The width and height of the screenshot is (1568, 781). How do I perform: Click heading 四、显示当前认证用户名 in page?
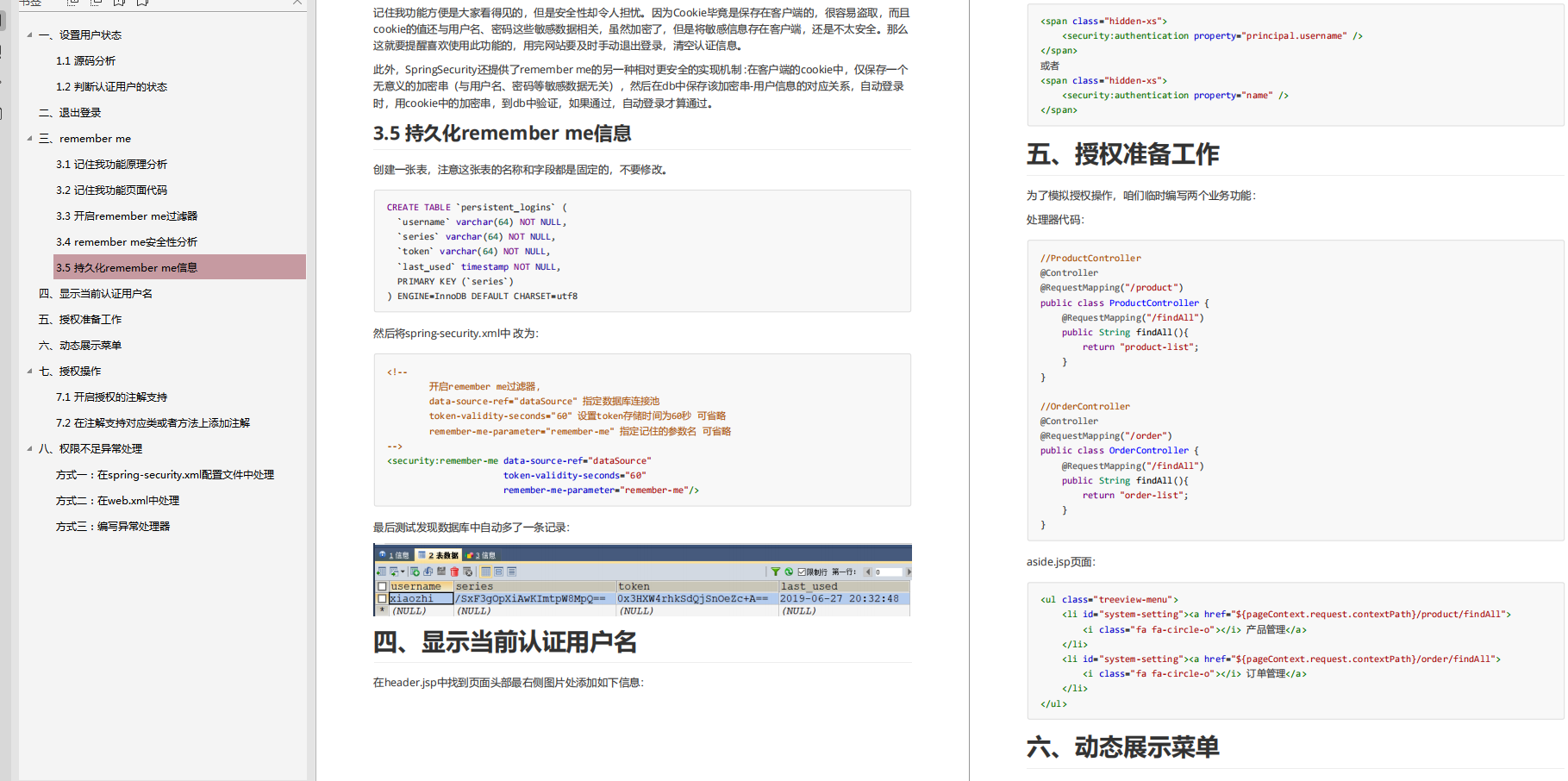pyautogui.click(x=505, y=641)
